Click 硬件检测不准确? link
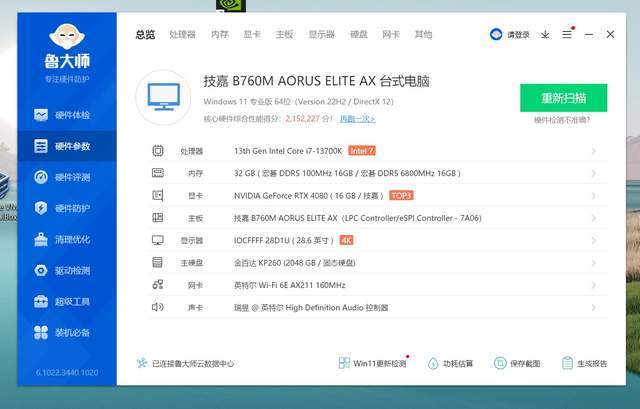The image size is (640, 409). [562, 120]
